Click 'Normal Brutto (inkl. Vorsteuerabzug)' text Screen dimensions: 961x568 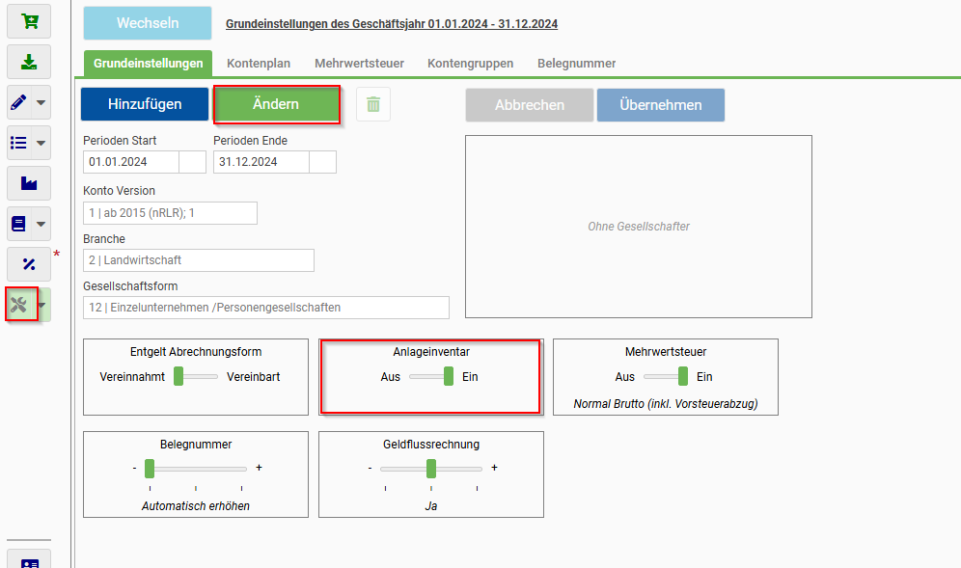666,404
